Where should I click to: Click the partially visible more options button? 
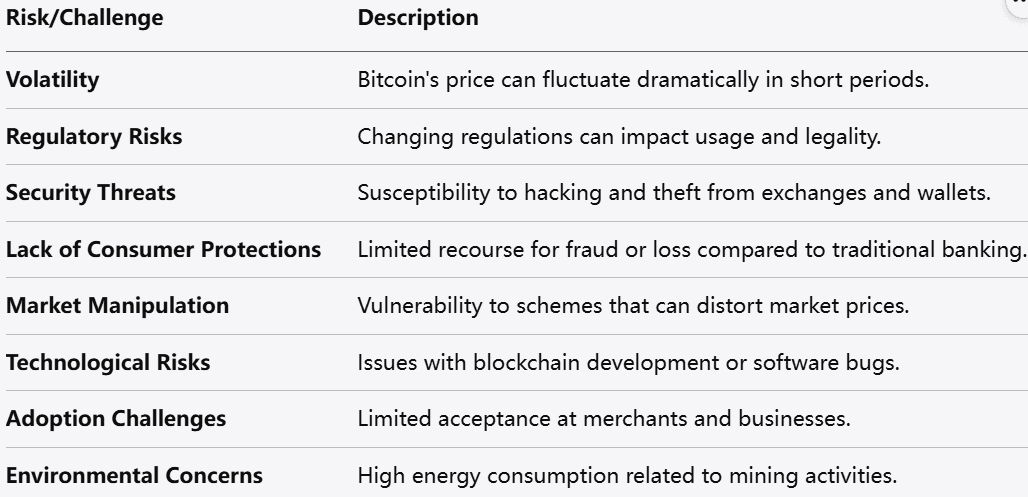pos(1020,4)
